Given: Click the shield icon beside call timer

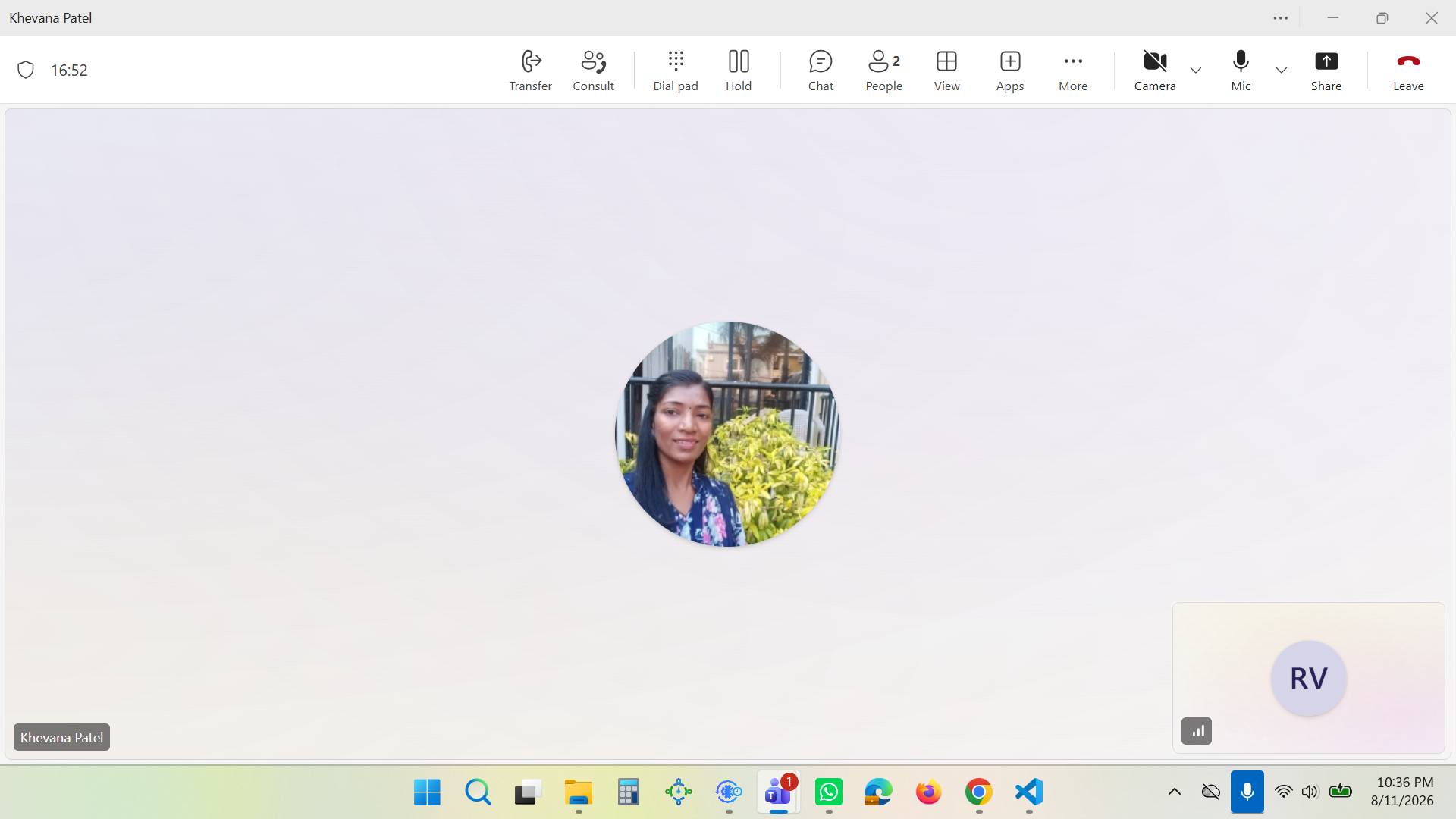Looking at the screenshot, I should coord(26,70).
